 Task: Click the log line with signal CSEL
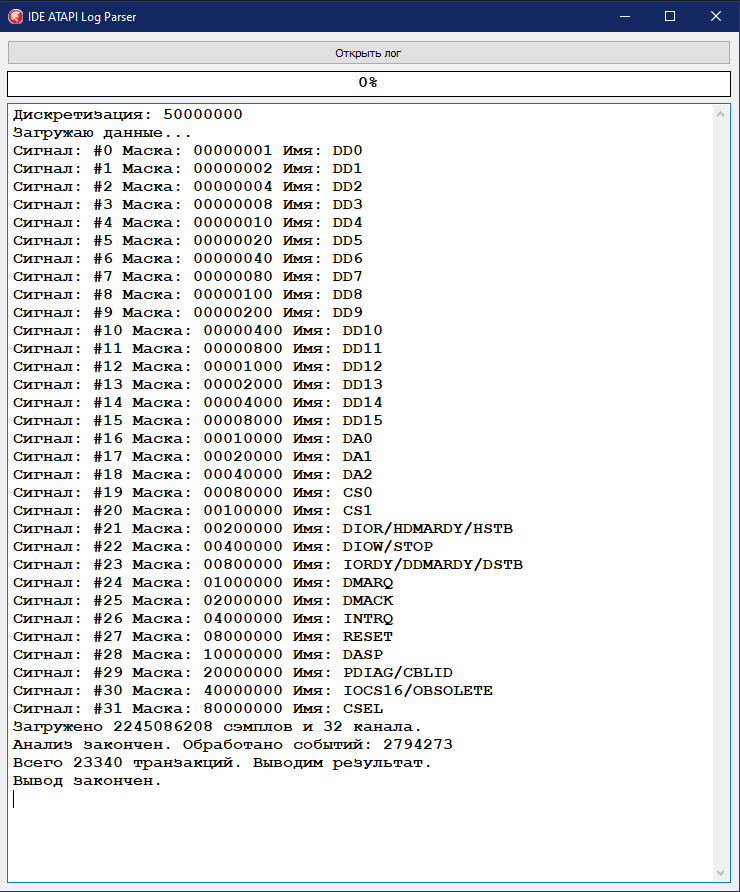pyautogui.click(x=198, y=709)
